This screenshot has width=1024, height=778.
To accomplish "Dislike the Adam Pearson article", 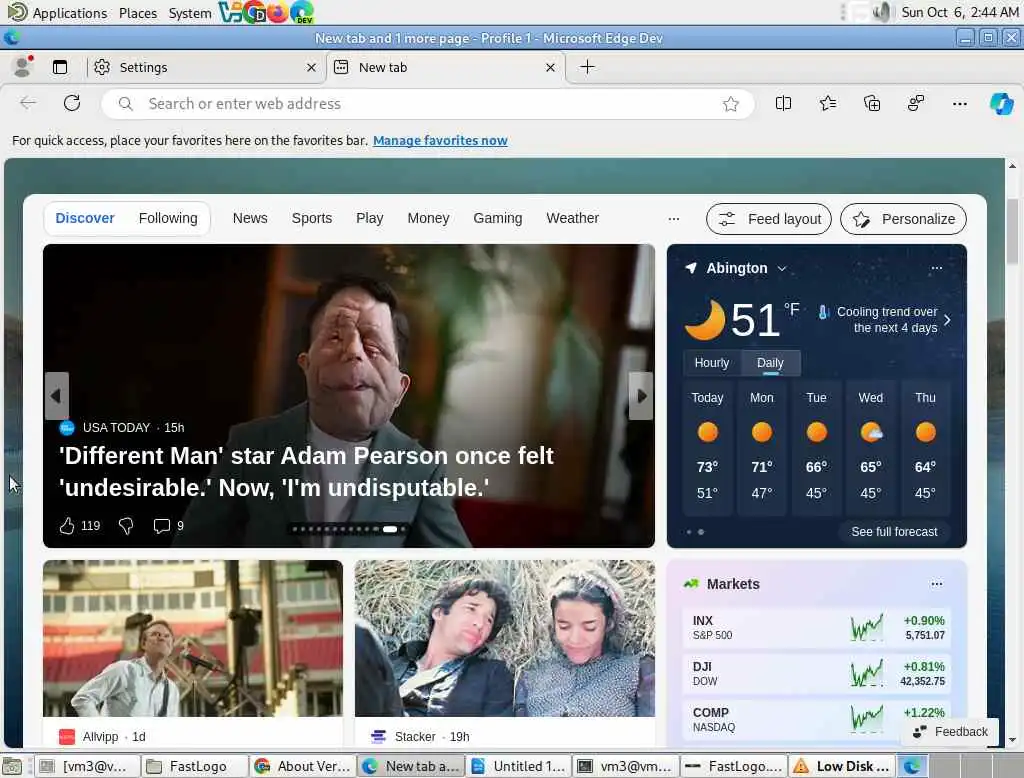I will click(126, 526).
